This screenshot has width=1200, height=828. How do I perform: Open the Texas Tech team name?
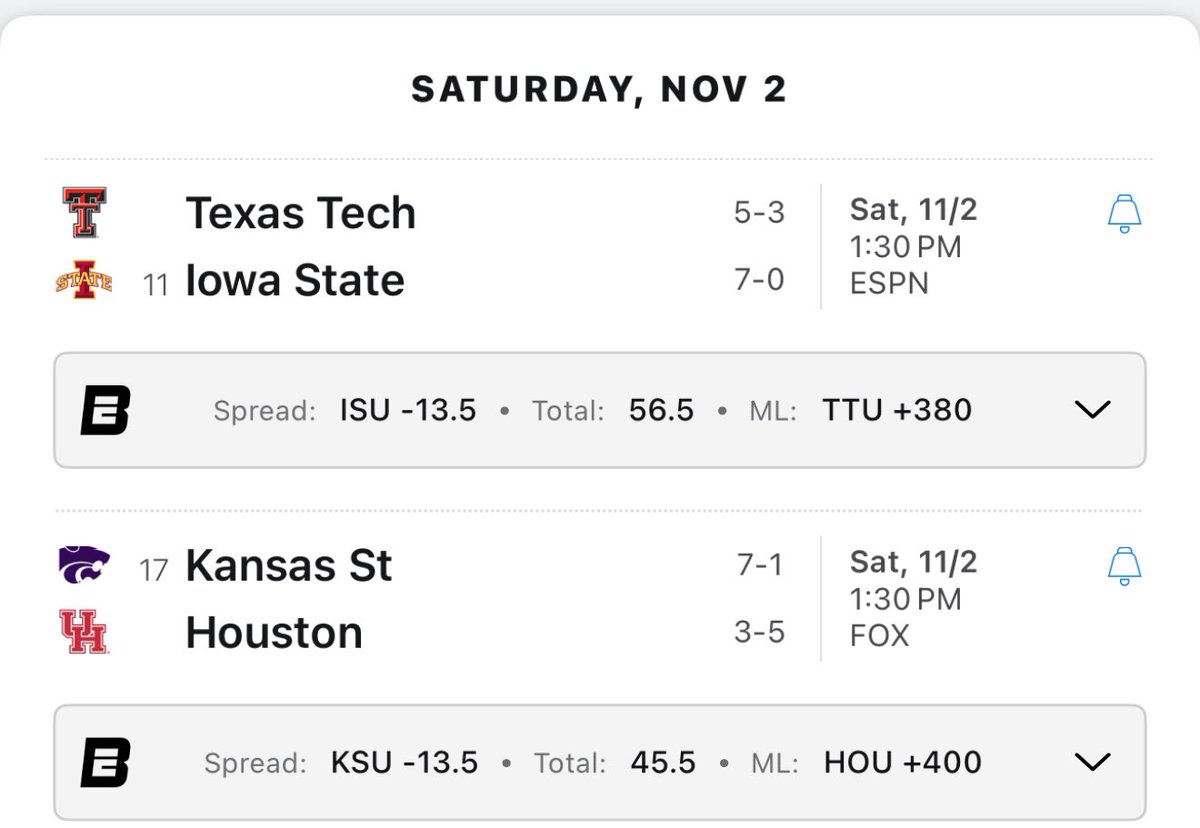click(x=301, y=213)
